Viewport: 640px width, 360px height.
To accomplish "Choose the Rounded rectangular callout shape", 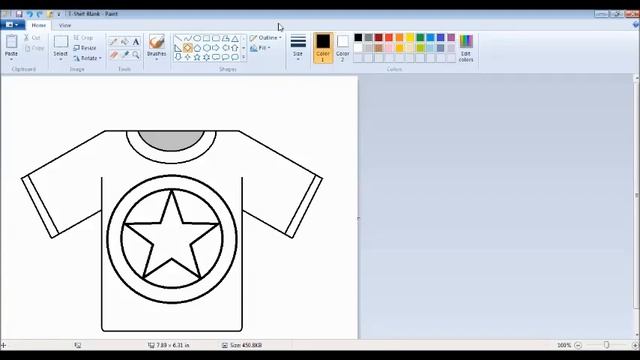I will click(216, 57).
